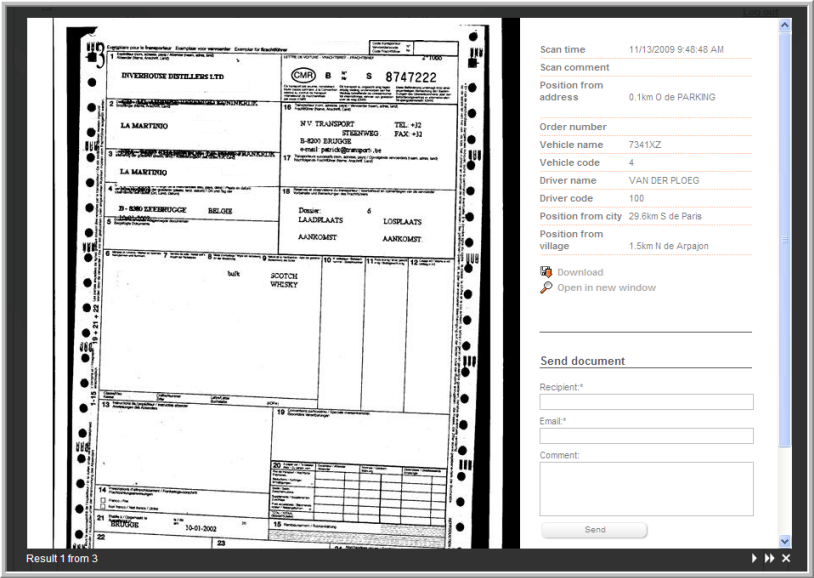The height and width of the screenshot is (578, 814).
Task: Go to the next result arrow
Action: [x=754, y=558]
